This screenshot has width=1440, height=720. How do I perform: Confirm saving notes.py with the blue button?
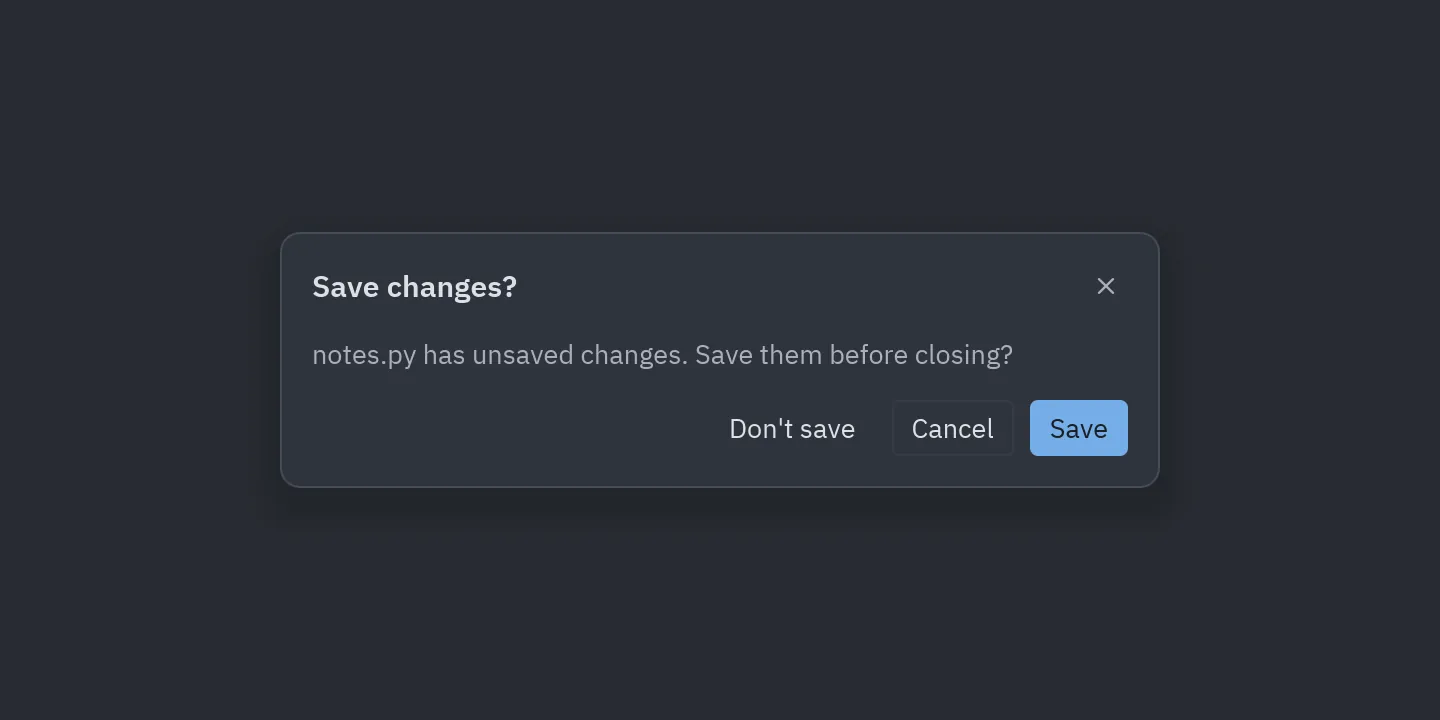pyautogui.click(x=1079, y=428)
